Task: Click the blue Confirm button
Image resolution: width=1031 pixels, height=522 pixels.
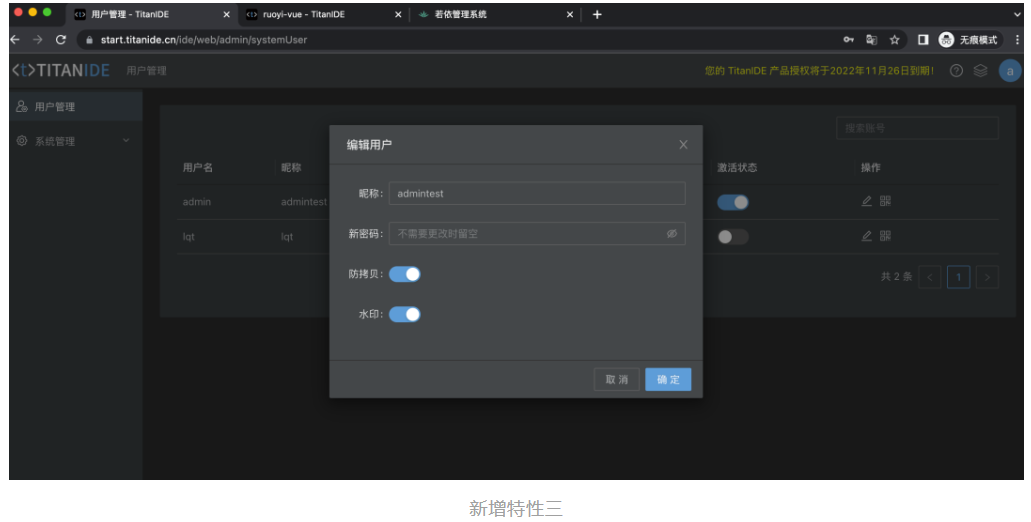Action: coord(668,380)
